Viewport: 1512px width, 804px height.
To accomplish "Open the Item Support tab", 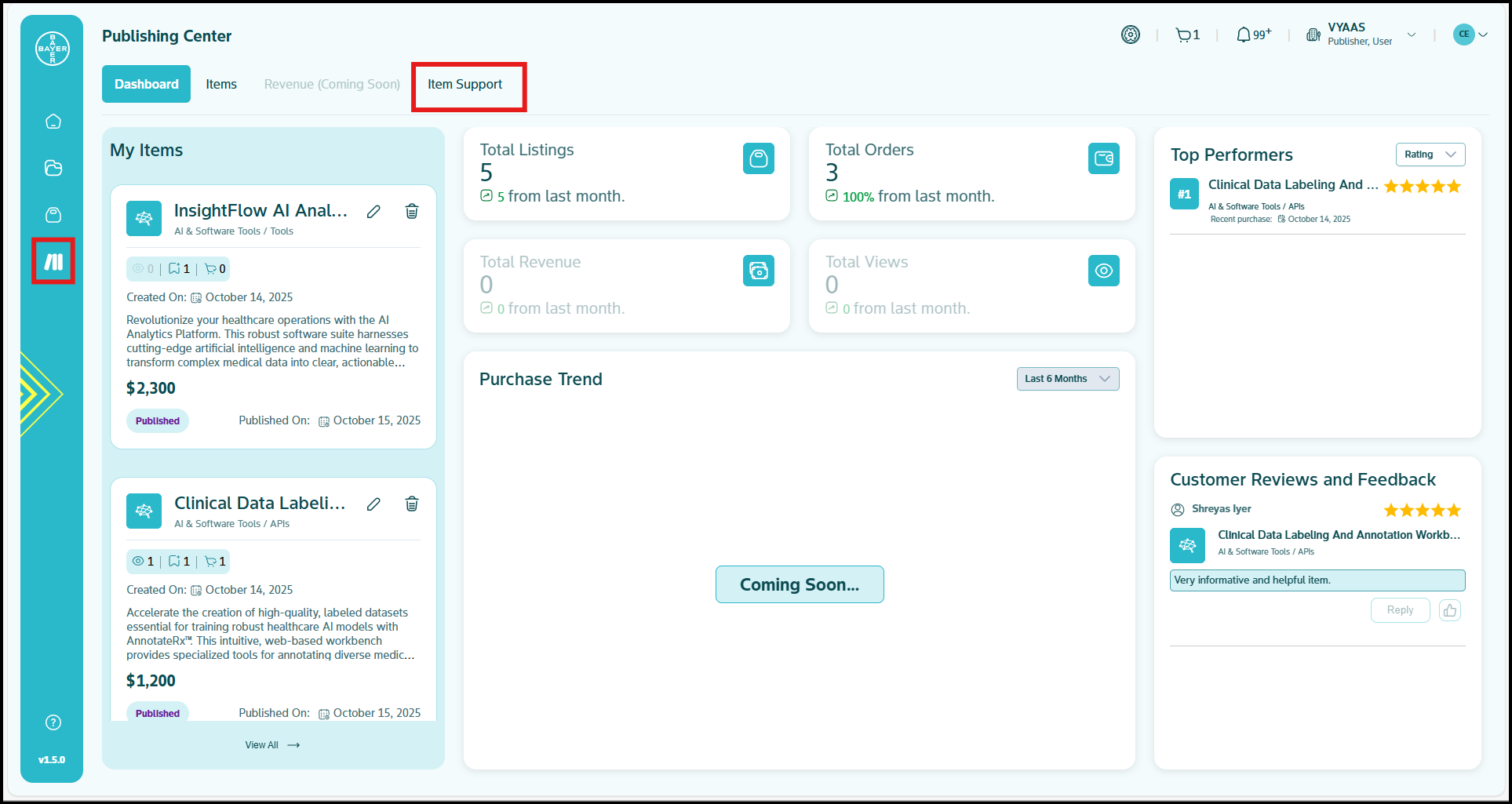I will coord(465,85).
